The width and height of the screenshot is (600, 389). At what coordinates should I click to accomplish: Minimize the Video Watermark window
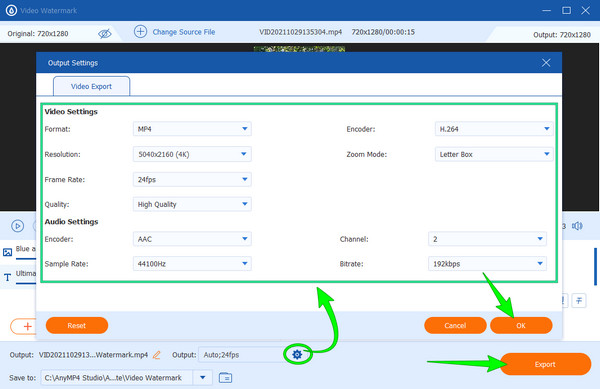pyautogui.click(x=546, y=10)
